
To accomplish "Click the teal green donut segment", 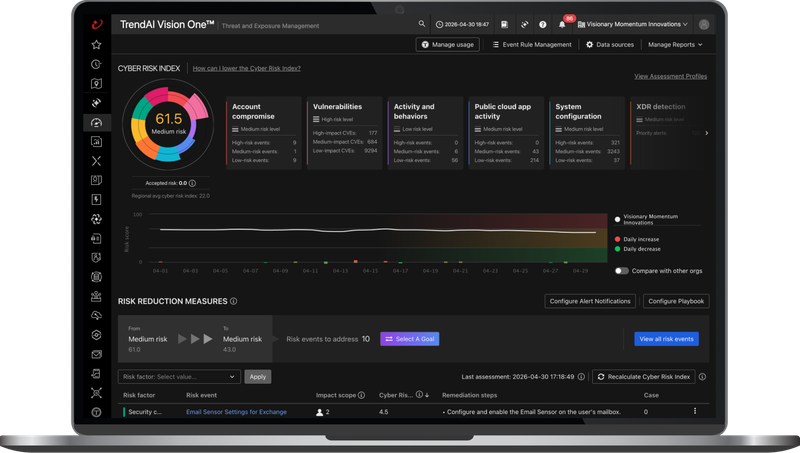I will pyautogui.click(x=140, y=108).
